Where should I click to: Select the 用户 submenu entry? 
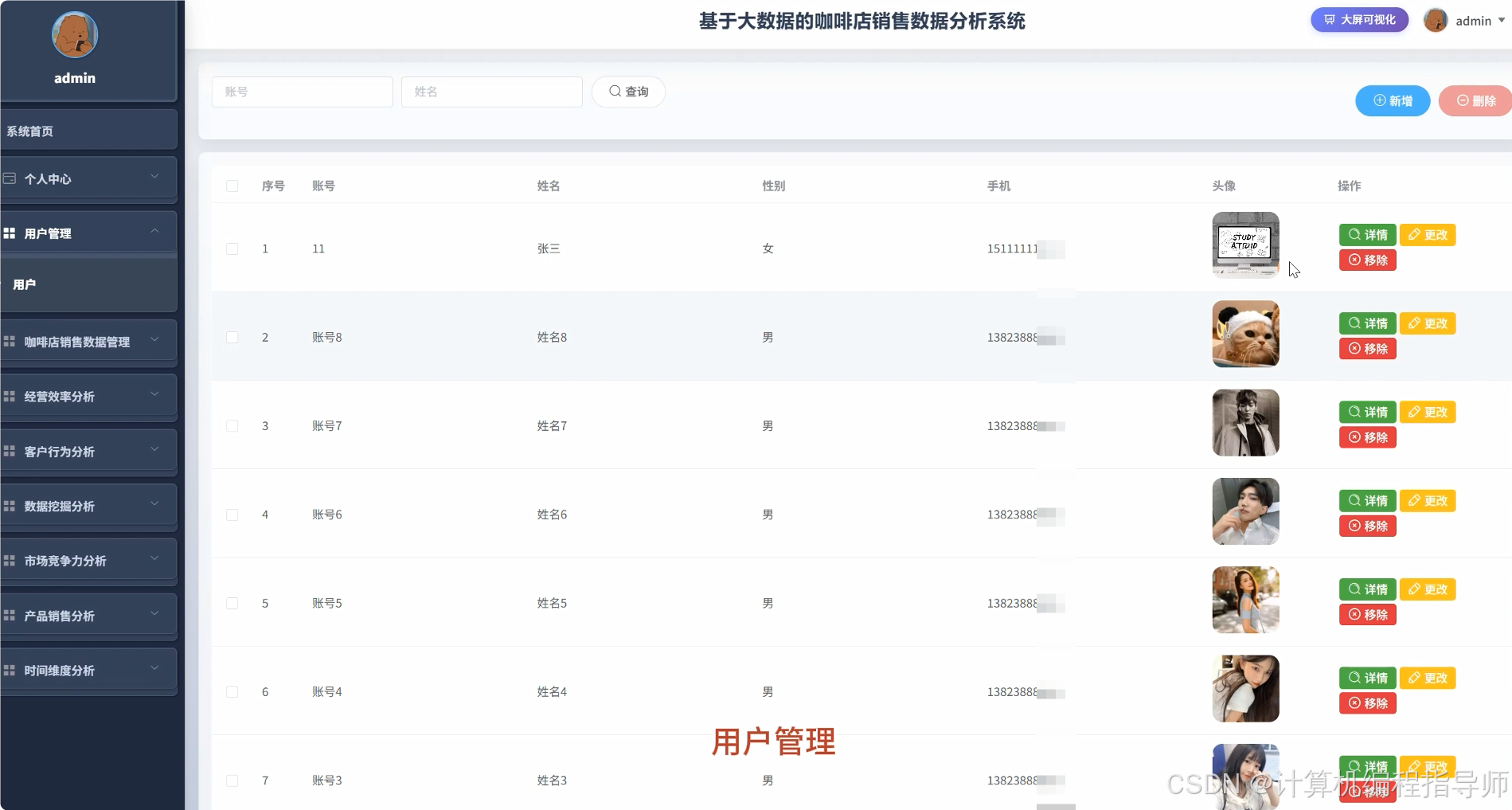point(25,284)
